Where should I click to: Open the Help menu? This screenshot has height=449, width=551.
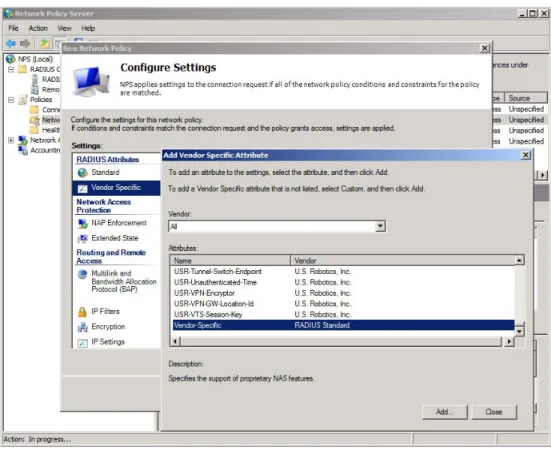(x=88, y=28)
